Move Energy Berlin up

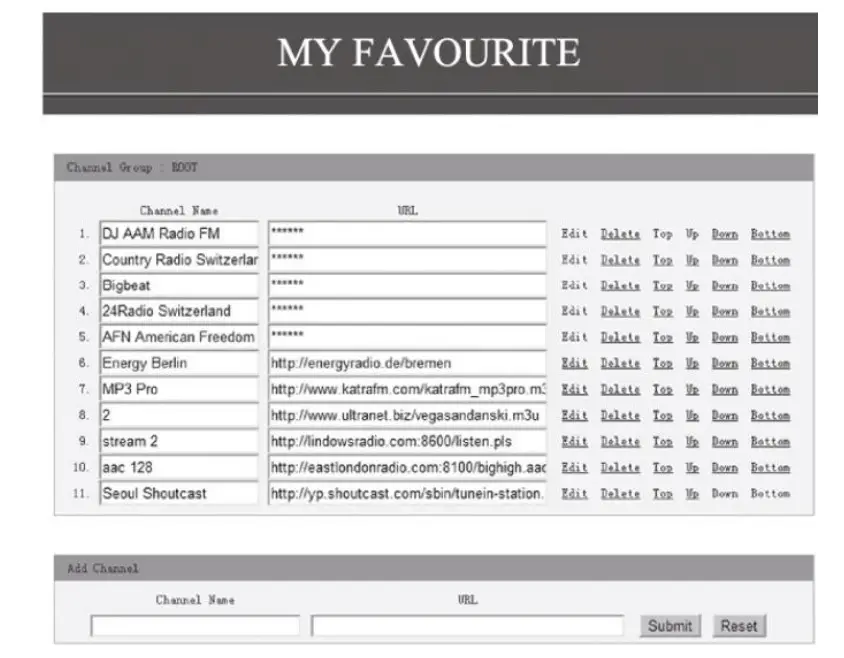(x=692, y=363)
